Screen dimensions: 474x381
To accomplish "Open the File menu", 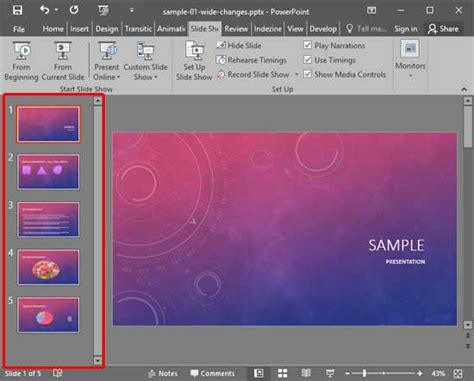I will 19,29.
